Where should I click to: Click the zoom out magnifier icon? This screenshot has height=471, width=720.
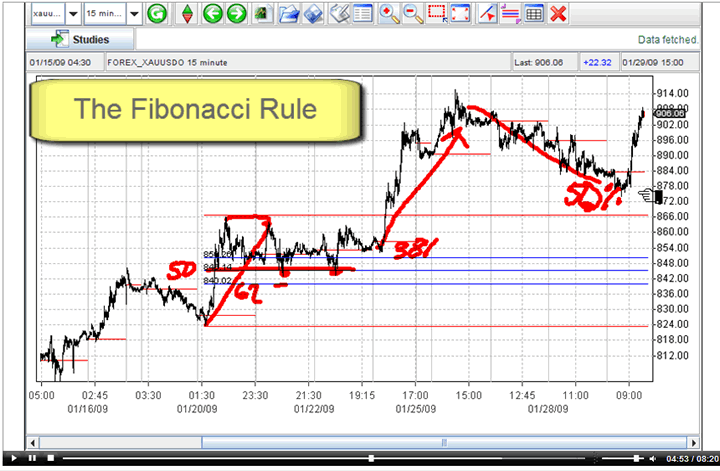[413, 14]
